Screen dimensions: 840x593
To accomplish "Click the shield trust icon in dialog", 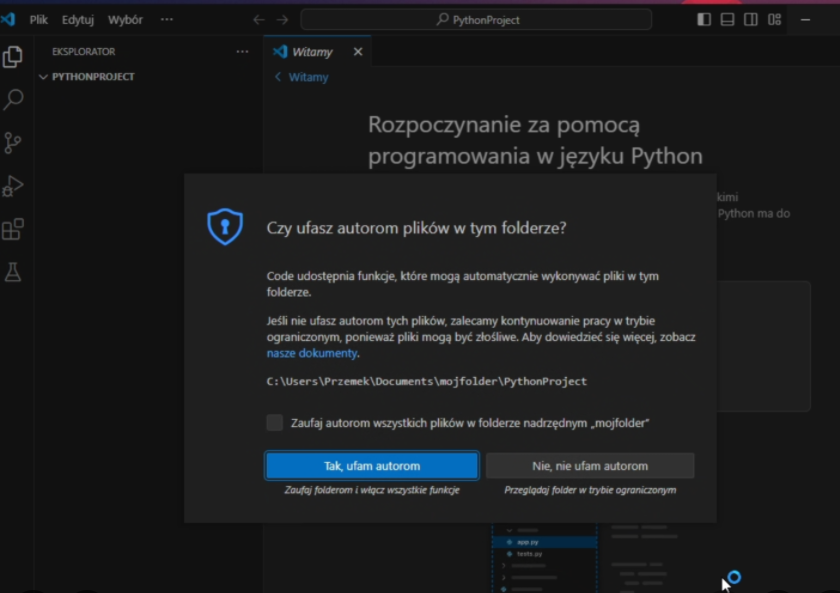I will (x=225, y=227).
